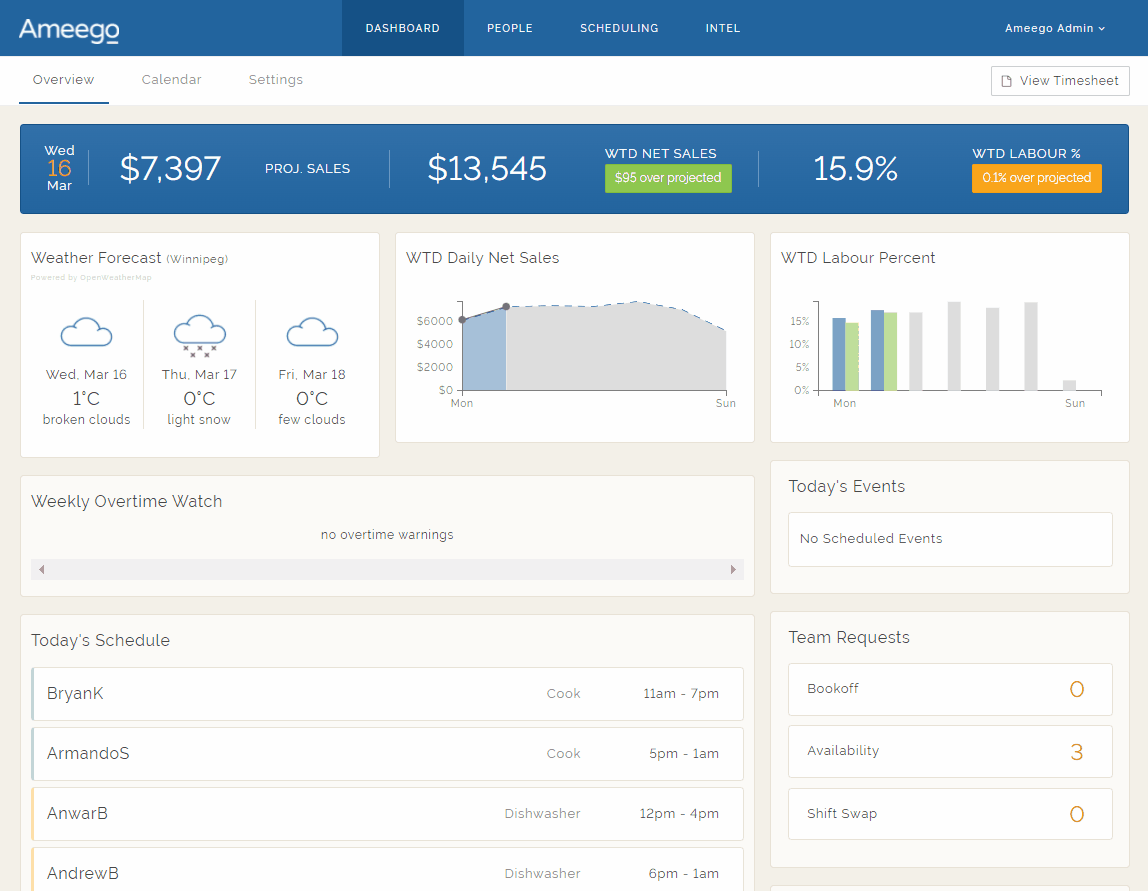Go to the Intel section
This screenshot has width=1148, height=891.
[x=722, y=28]
